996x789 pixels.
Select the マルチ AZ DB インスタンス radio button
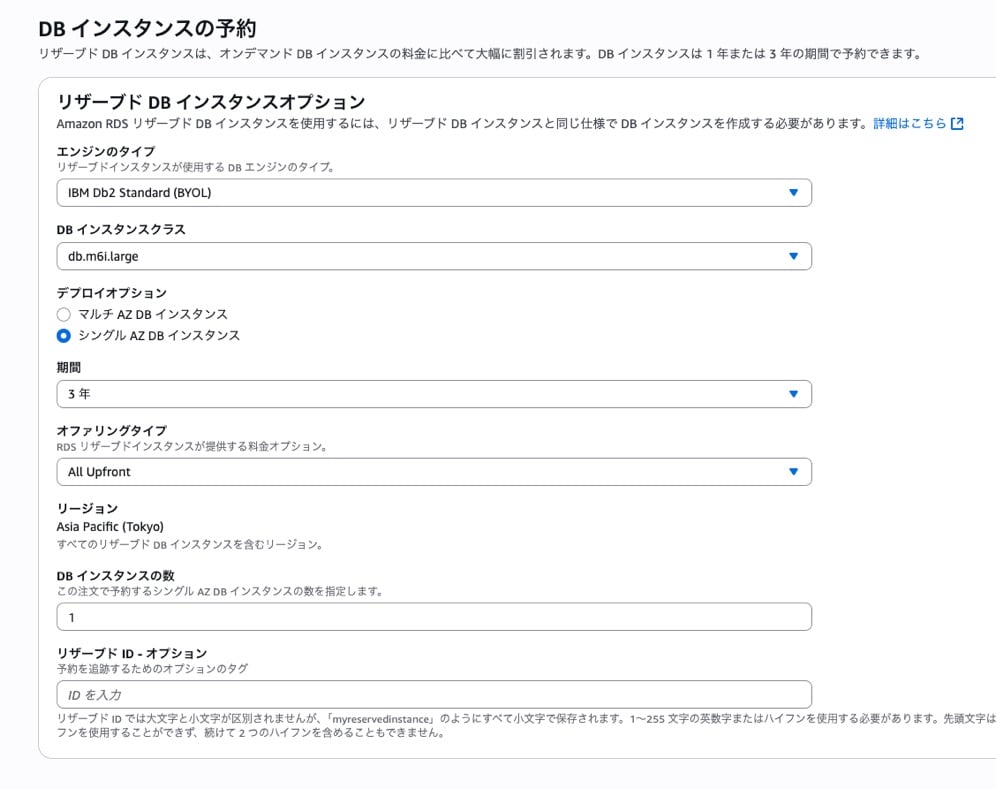tap(64, 314)
